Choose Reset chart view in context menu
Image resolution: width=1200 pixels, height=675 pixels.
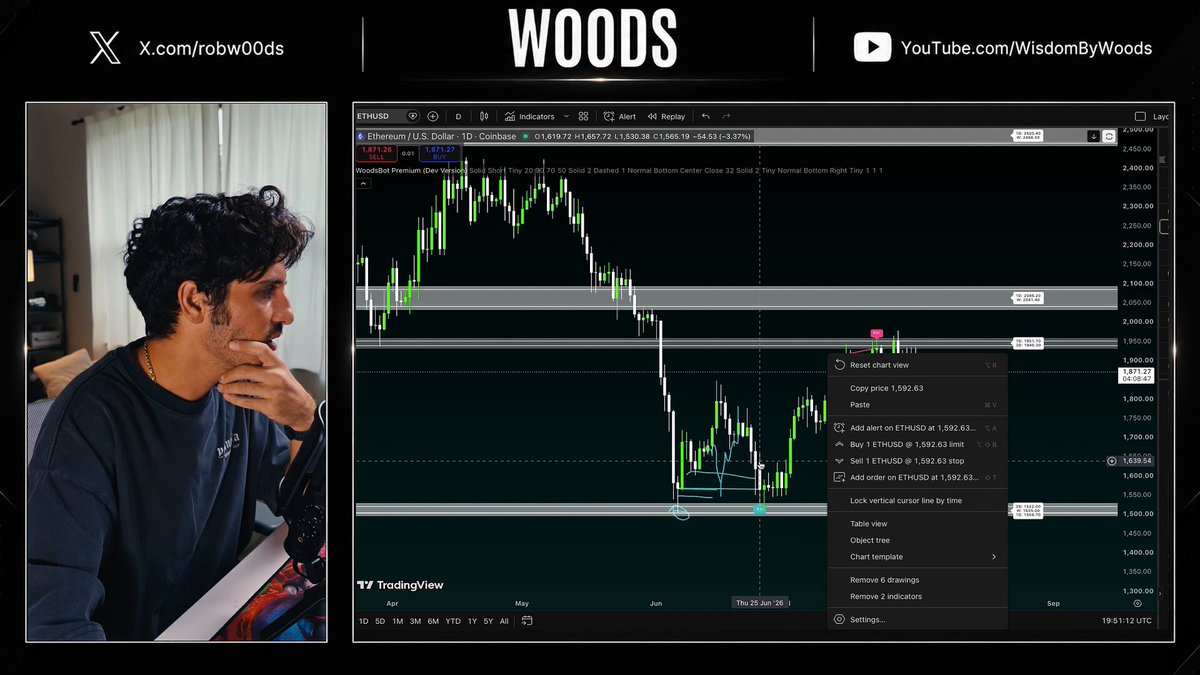point(917,365)
